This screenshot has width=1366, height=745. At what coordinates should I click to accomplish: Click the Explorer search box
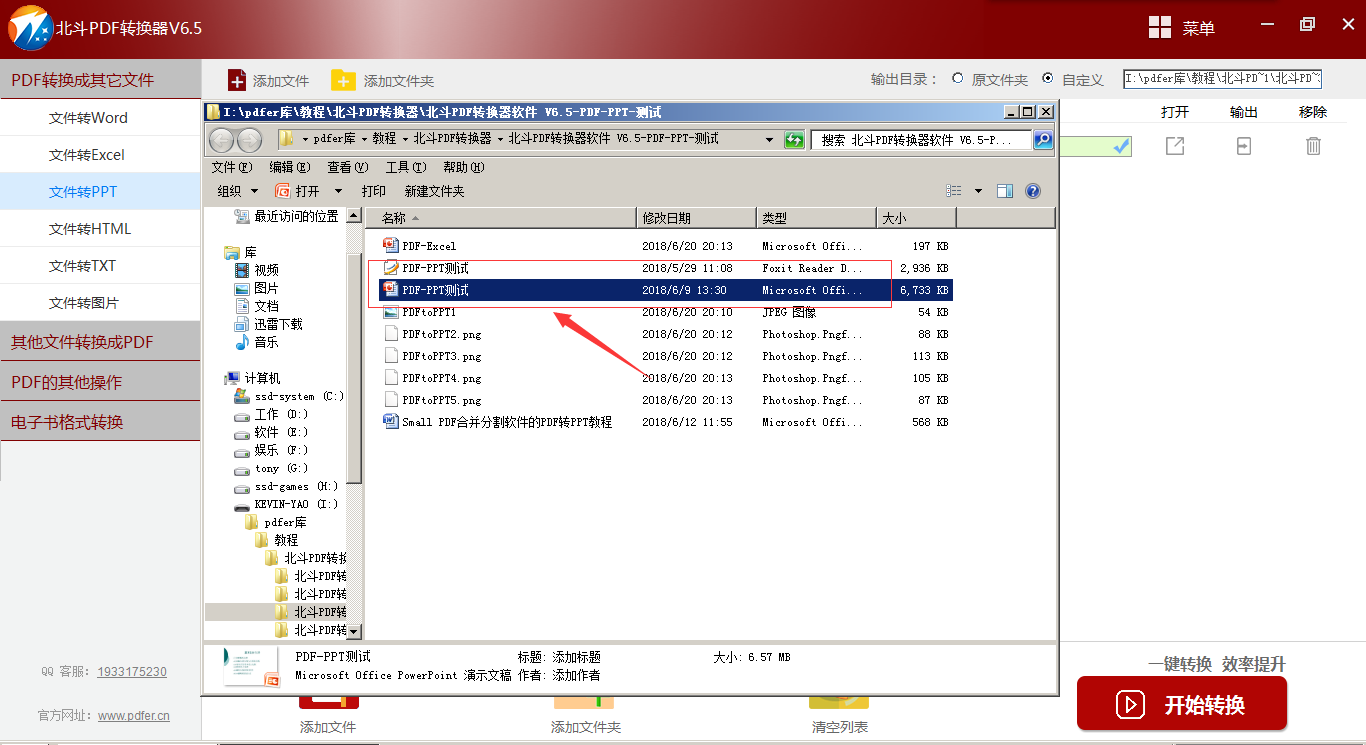point(920,140)
